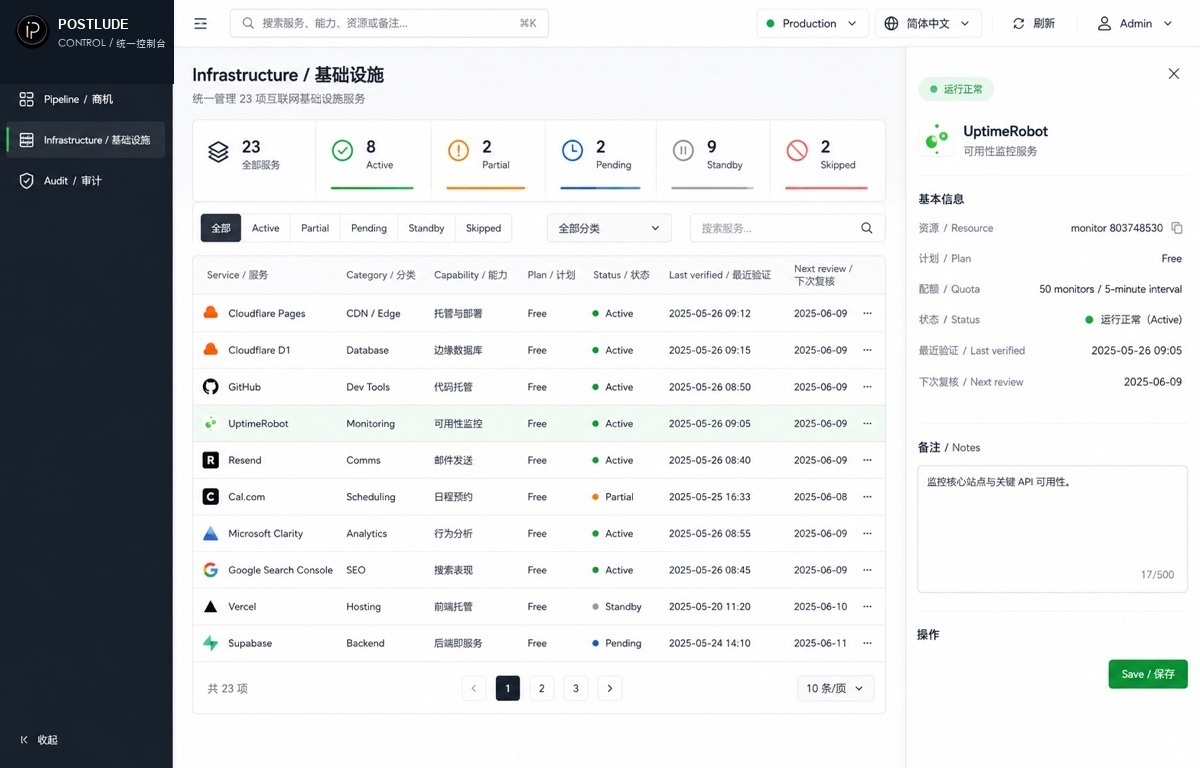Click the 23 全部服务 summary card
The width and height of the screenshot is (1200, 768).
[254, 160]
